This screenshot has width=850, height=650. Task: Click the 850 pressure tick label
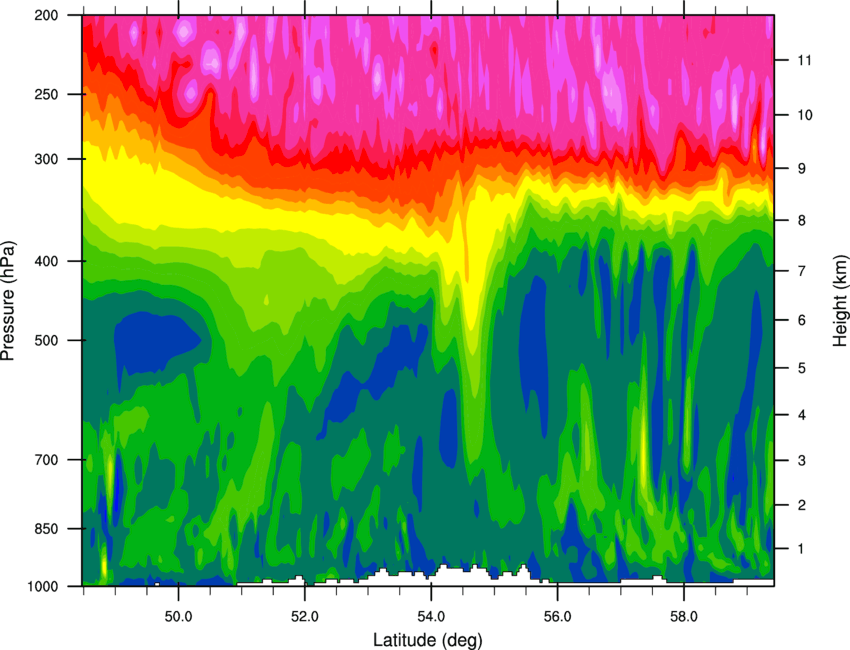(x=46, y=529)
